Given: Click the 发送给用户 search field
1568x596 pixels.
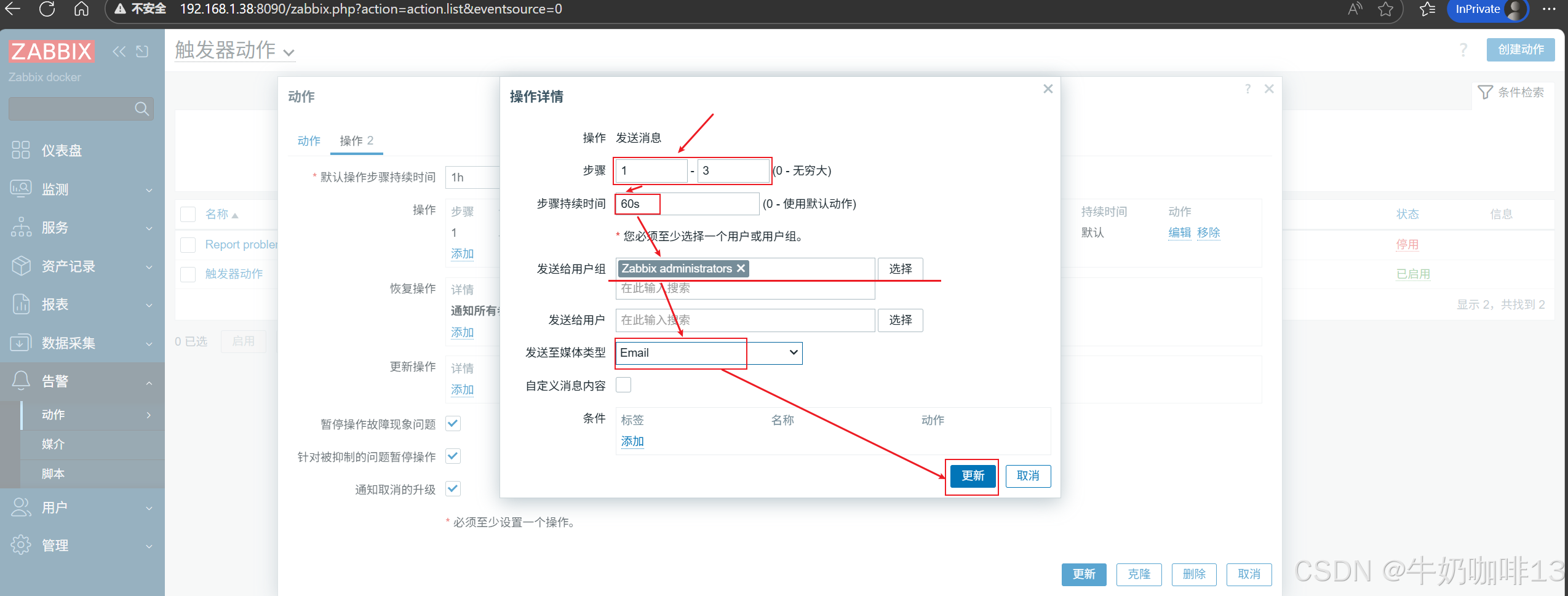Looking at the screenshot, I should tap(745, 320).
